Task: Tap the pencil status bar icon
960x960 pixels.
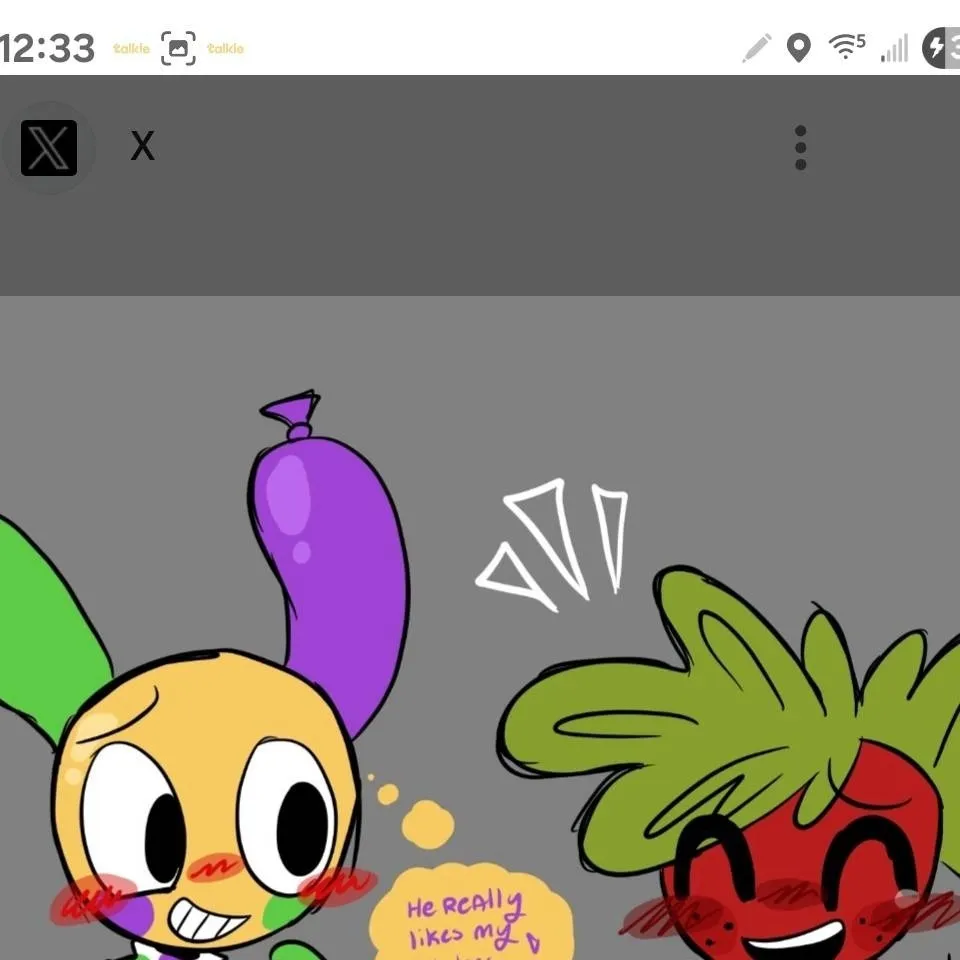Action: point(757,48)
